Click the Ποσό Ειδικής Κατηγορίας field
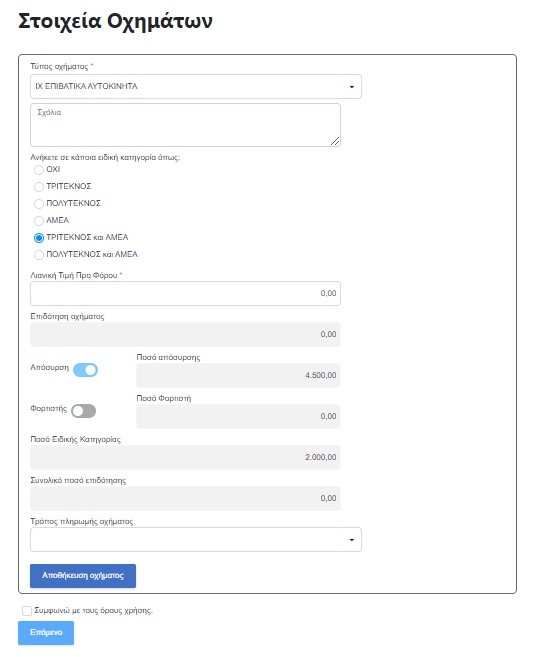 tap(185, 457)
